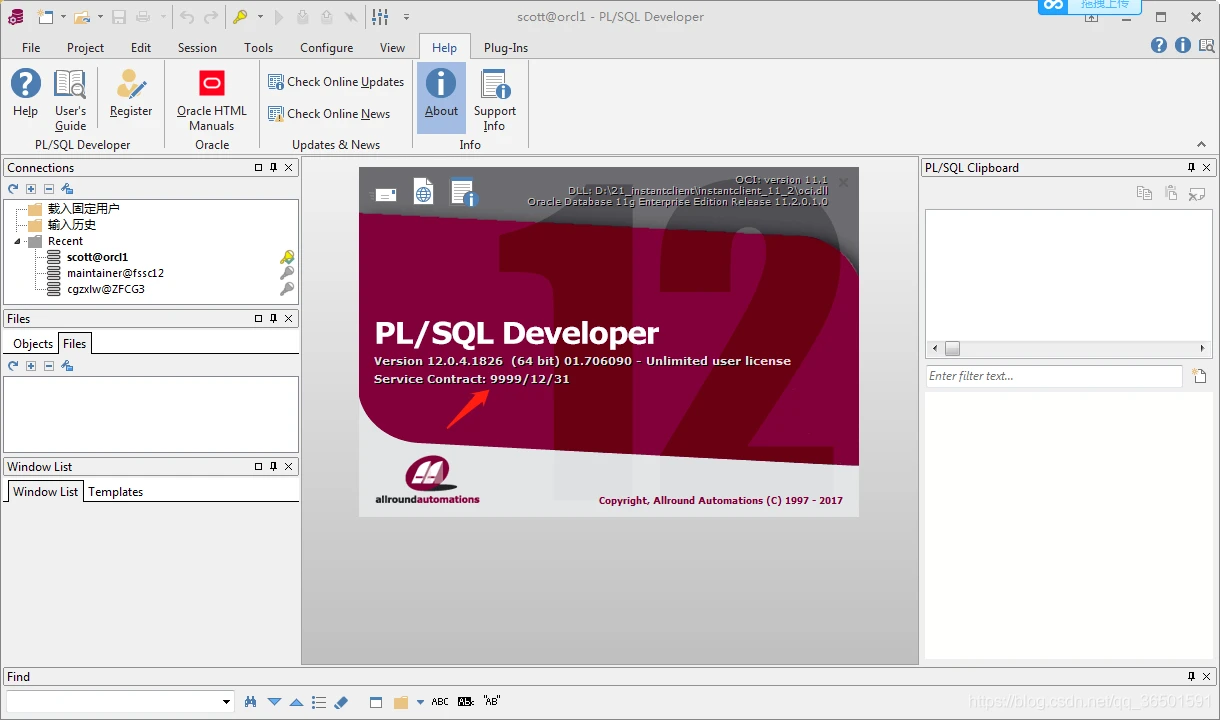The width and height of the screenshot is (1220, 720).
Task: Click Check Online Updates
Action: (x=335, y=82)
